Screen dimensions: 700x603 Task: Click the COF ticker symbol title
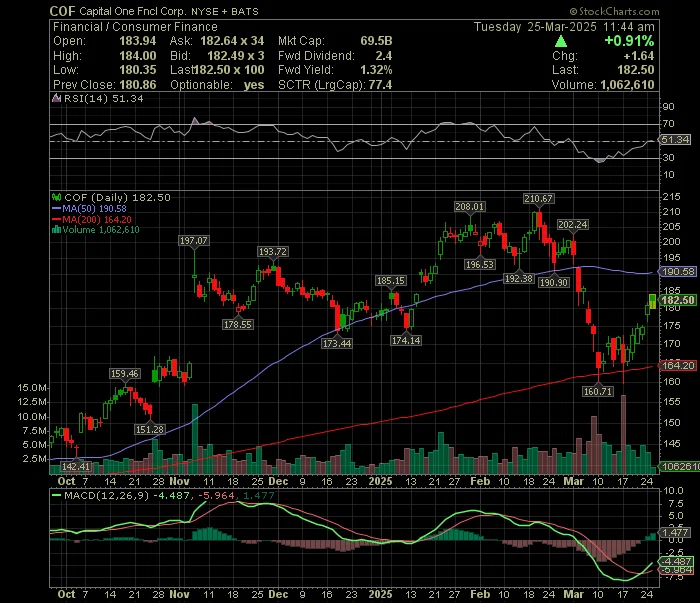pos(62,11)
